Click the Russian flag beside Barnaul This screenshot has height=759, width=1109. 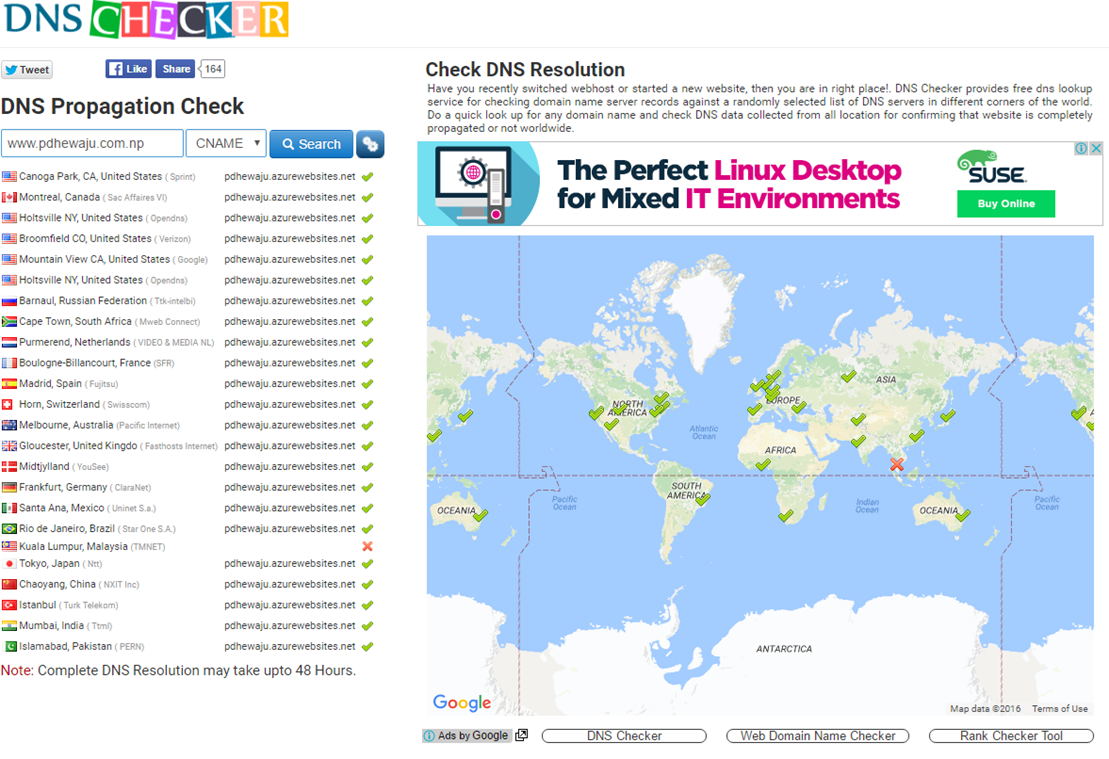(x=9, y=301)
